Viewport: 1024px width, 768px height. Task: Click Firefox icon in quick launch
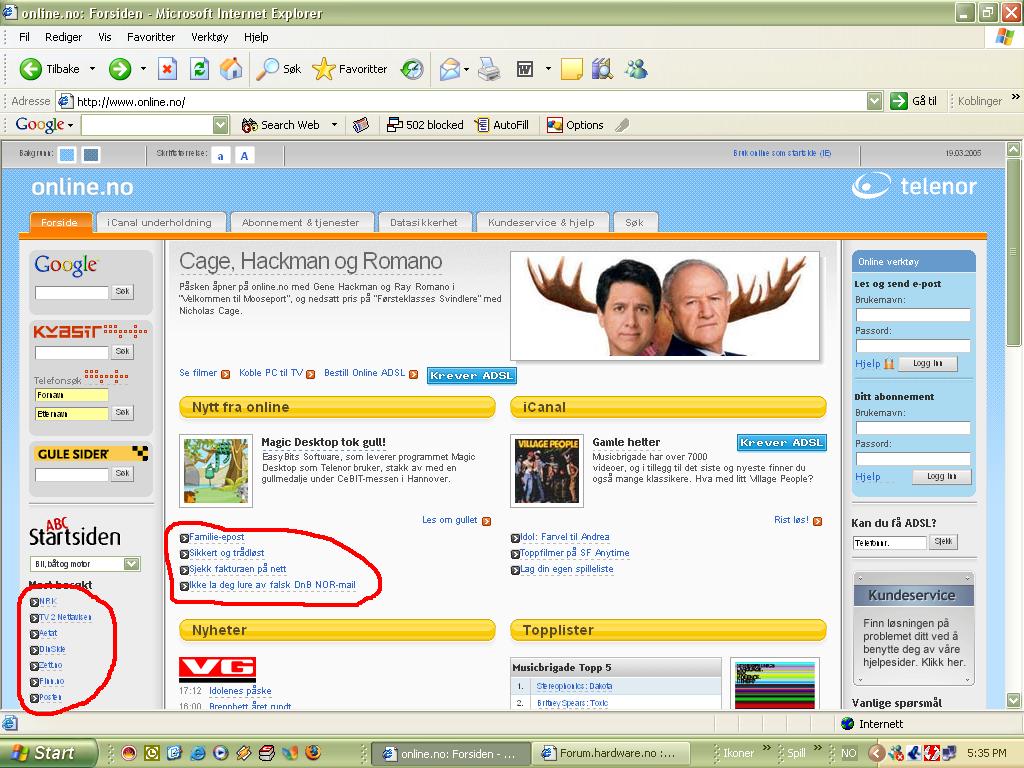click(313, 753)
